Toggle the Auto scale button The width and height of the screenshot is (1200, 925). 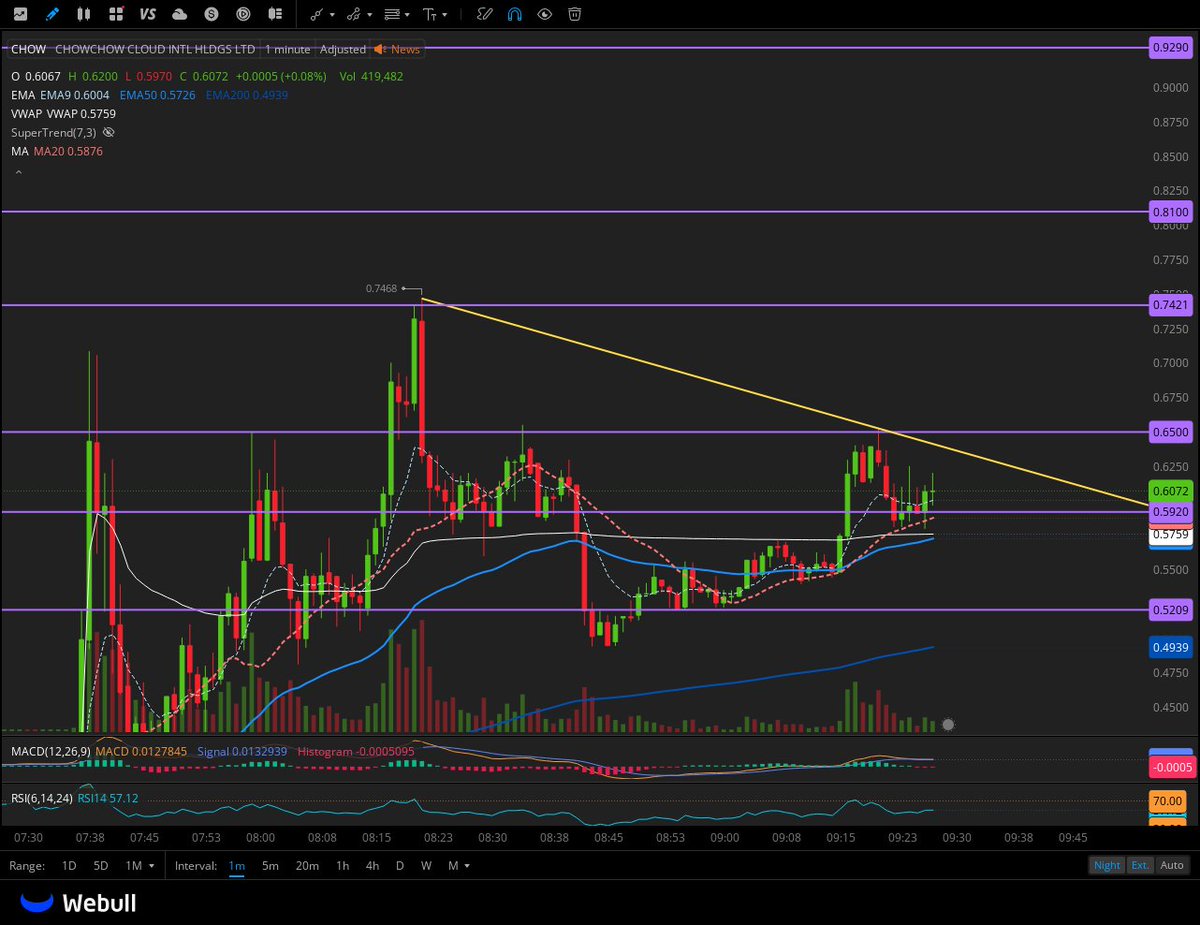(x=1172, y=865)
